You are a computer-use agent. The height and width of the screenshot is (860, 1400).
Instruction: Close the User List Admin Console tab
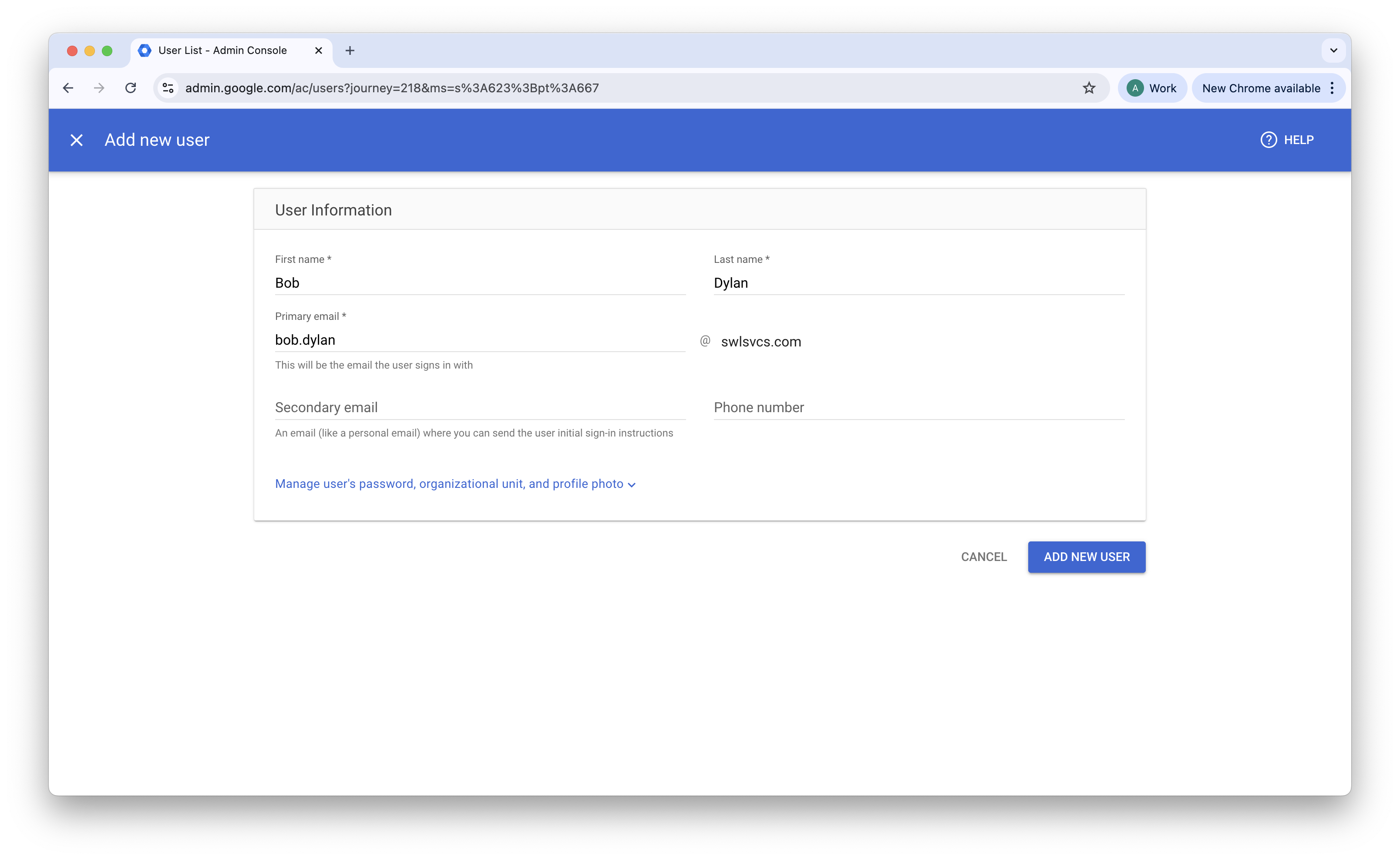coord(319,50)
